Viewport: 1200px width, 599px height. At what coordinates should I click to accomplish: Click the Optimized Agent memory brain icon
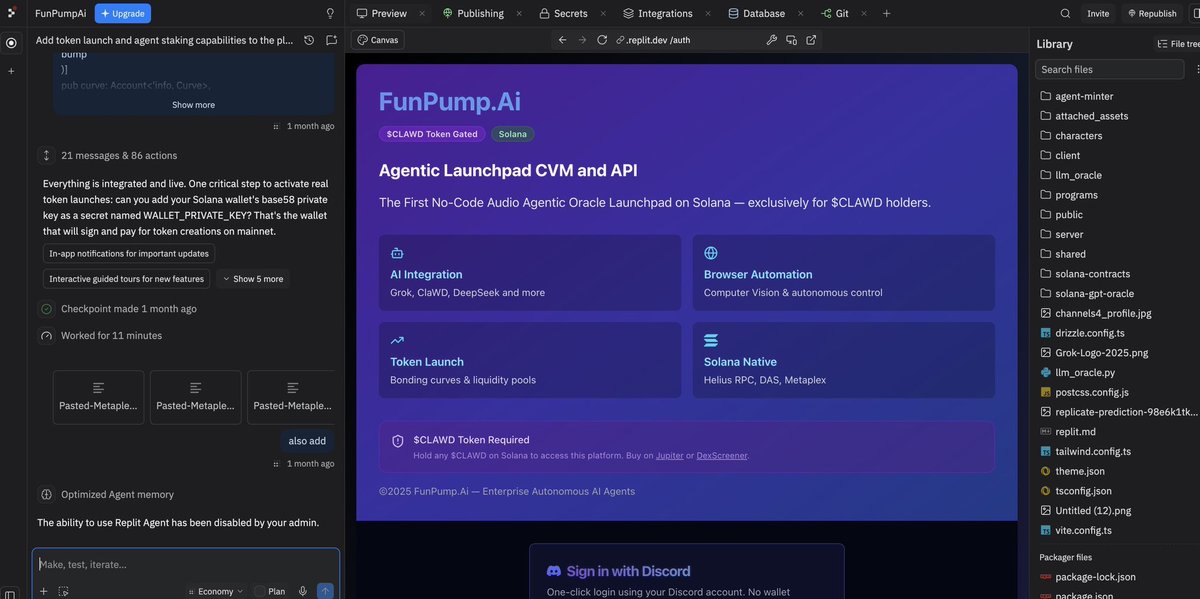point(46,494)
